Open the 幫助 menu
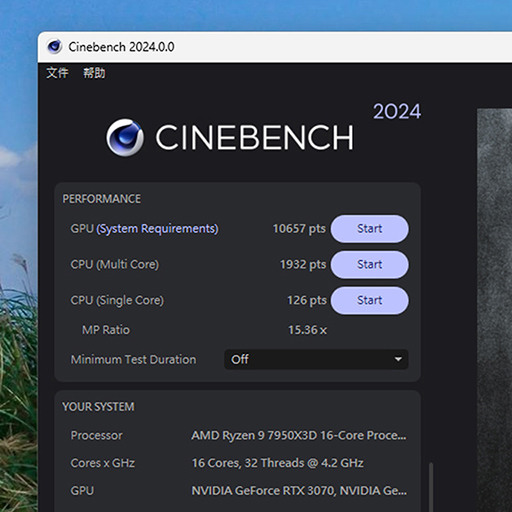Image resolution: width=512 pixels, height=512 pixels. 94,73
